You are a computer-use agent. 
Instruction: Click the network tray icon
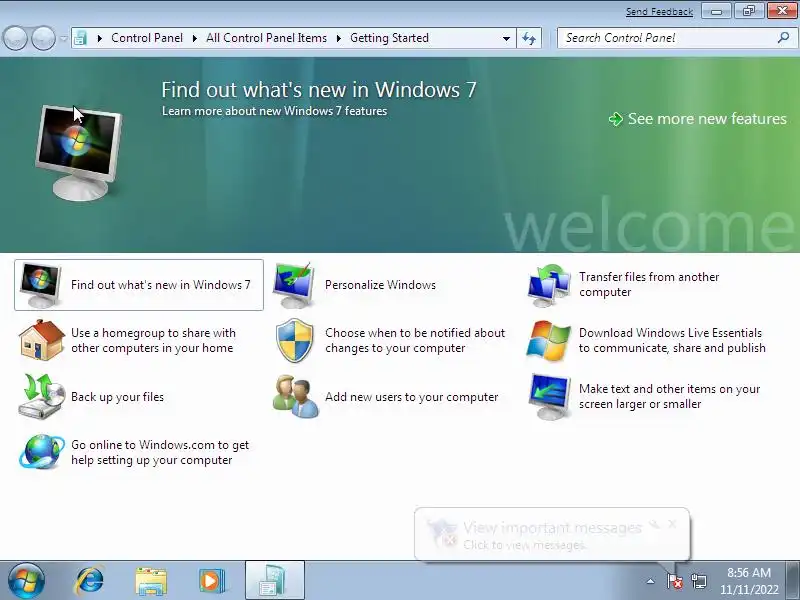pos(698,581)
